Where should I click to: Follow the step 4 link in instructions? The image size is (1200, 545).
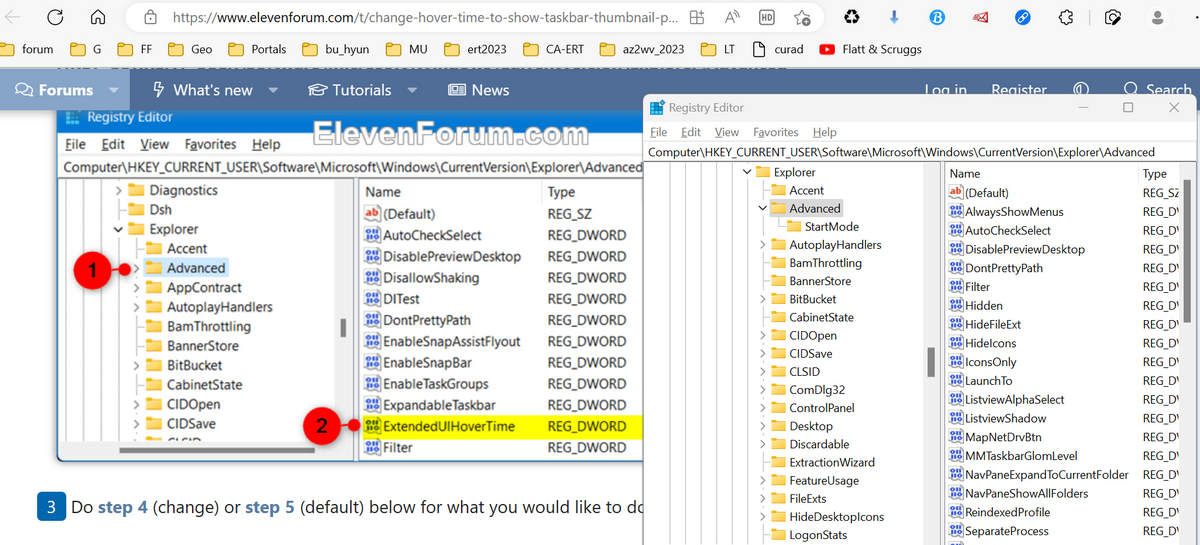point(123,507)
